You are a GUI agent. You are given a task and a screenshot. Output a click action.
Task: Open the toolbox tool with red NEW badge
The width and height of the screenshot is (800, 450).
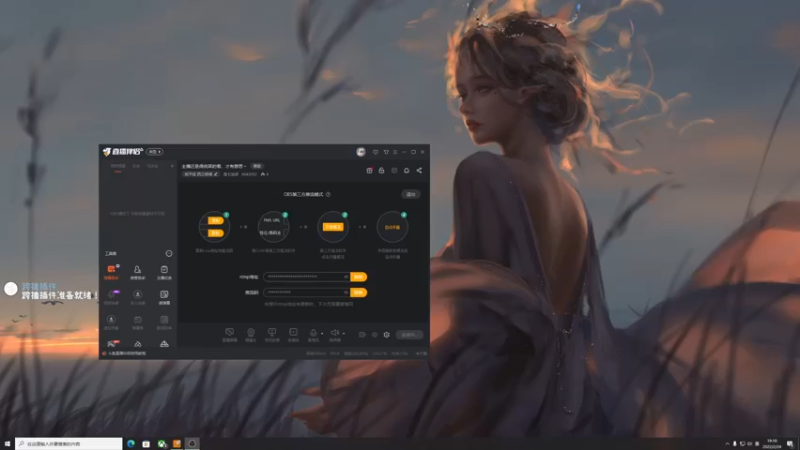click(111, 343)
